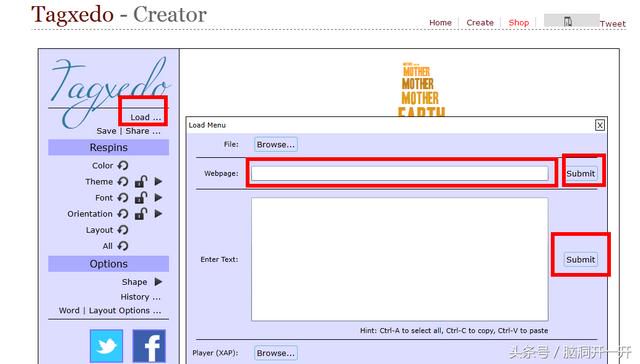Toggle the Orientation lock
Screen dimensions: 640x364
tap(141, 213)
